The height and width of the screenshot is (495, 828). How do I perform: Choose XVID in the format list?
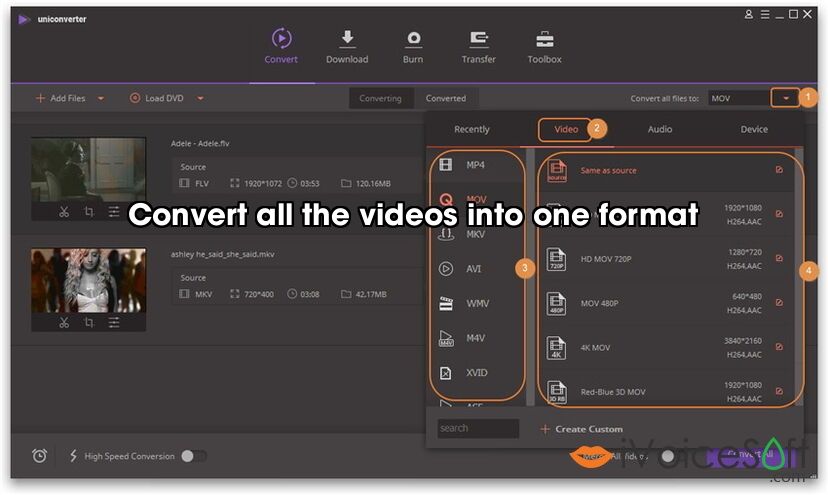476,373
